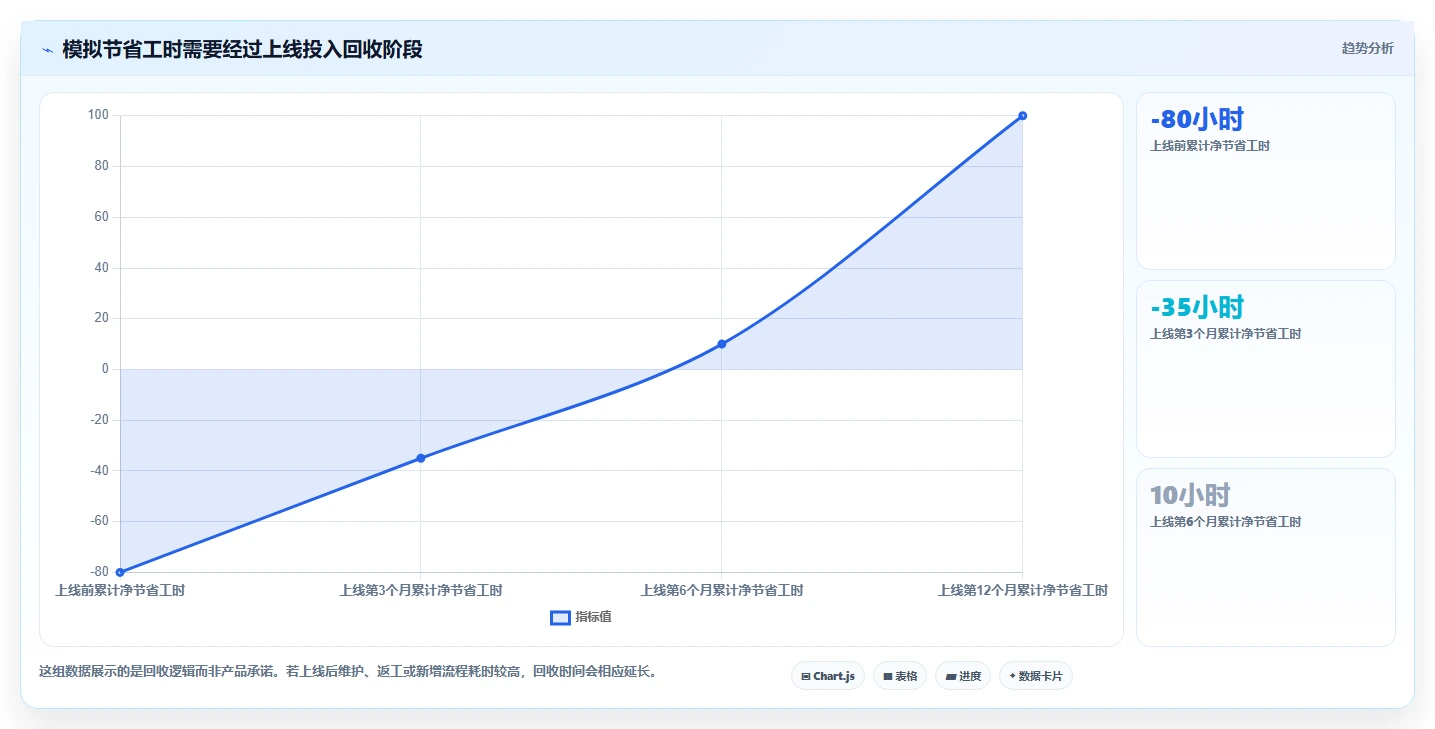Click the data point at -80 on the line

(120, 572)
